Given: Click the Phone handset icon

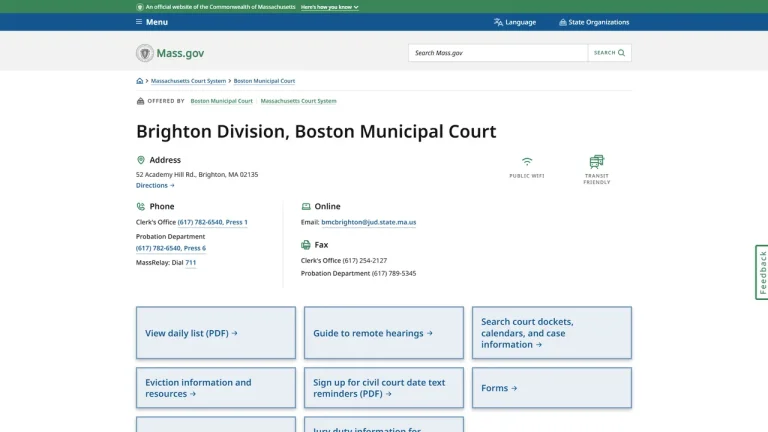Looking at the screenshot, I should [x=141, y=207].
